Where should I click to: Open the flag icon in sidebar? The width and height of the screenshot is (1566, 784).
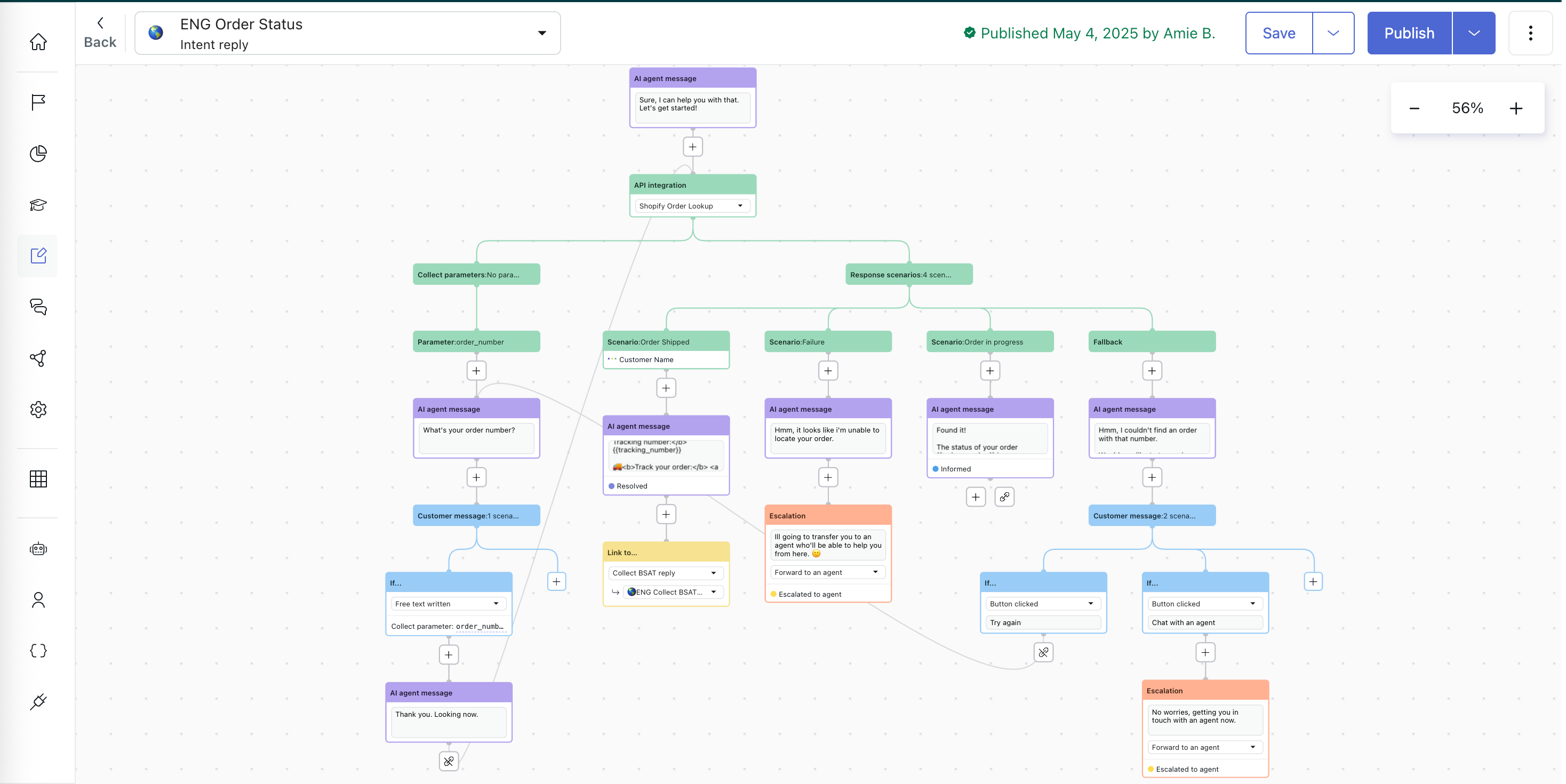tap(38, 102)
